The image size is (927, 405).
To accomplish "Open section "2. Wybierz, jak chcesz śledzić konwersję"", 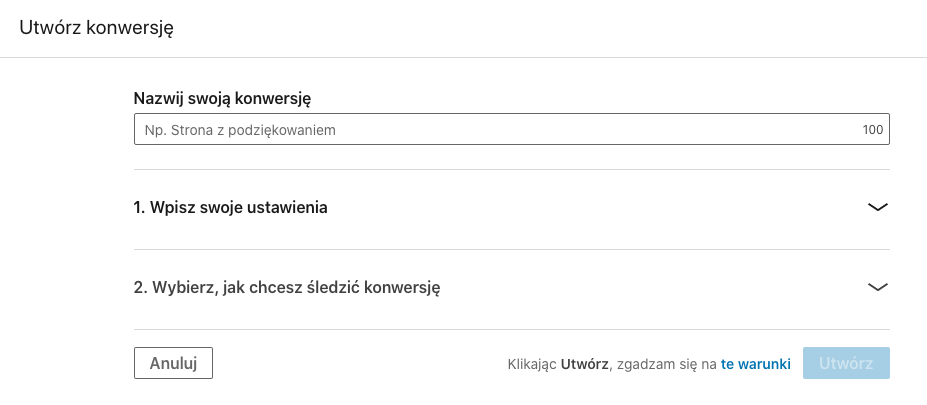I will 288,288.
